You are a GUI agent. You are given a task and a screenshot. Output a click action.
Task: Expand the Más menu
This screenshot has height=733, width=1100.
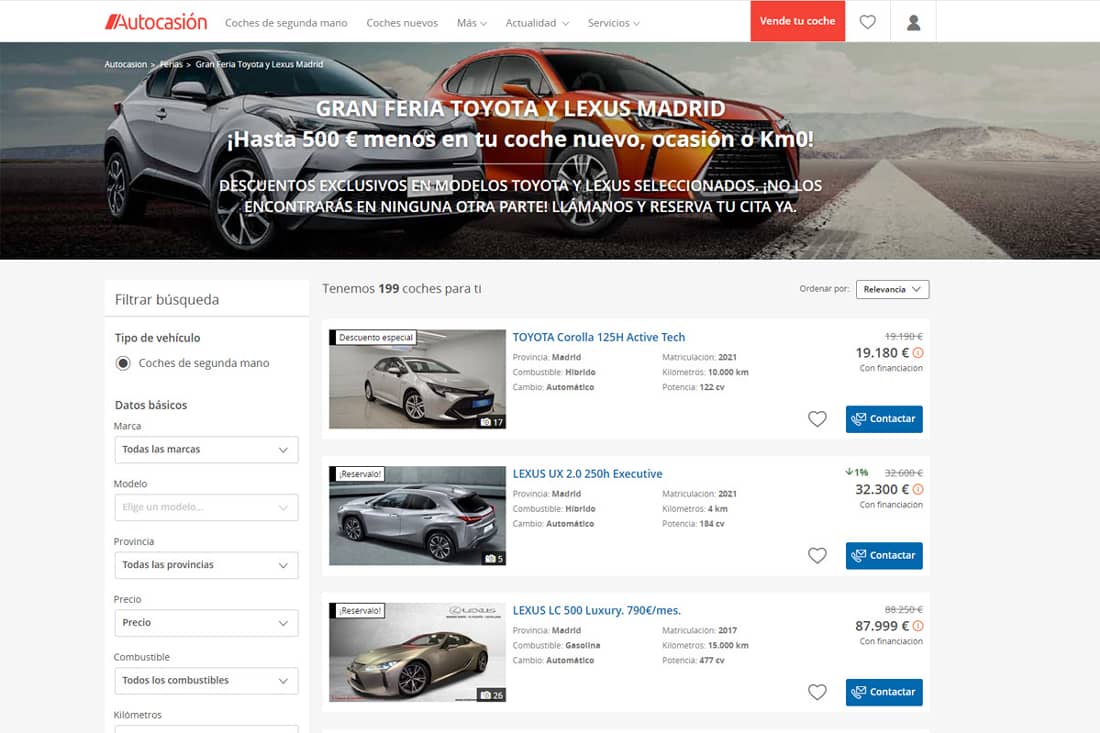point(471,23)
